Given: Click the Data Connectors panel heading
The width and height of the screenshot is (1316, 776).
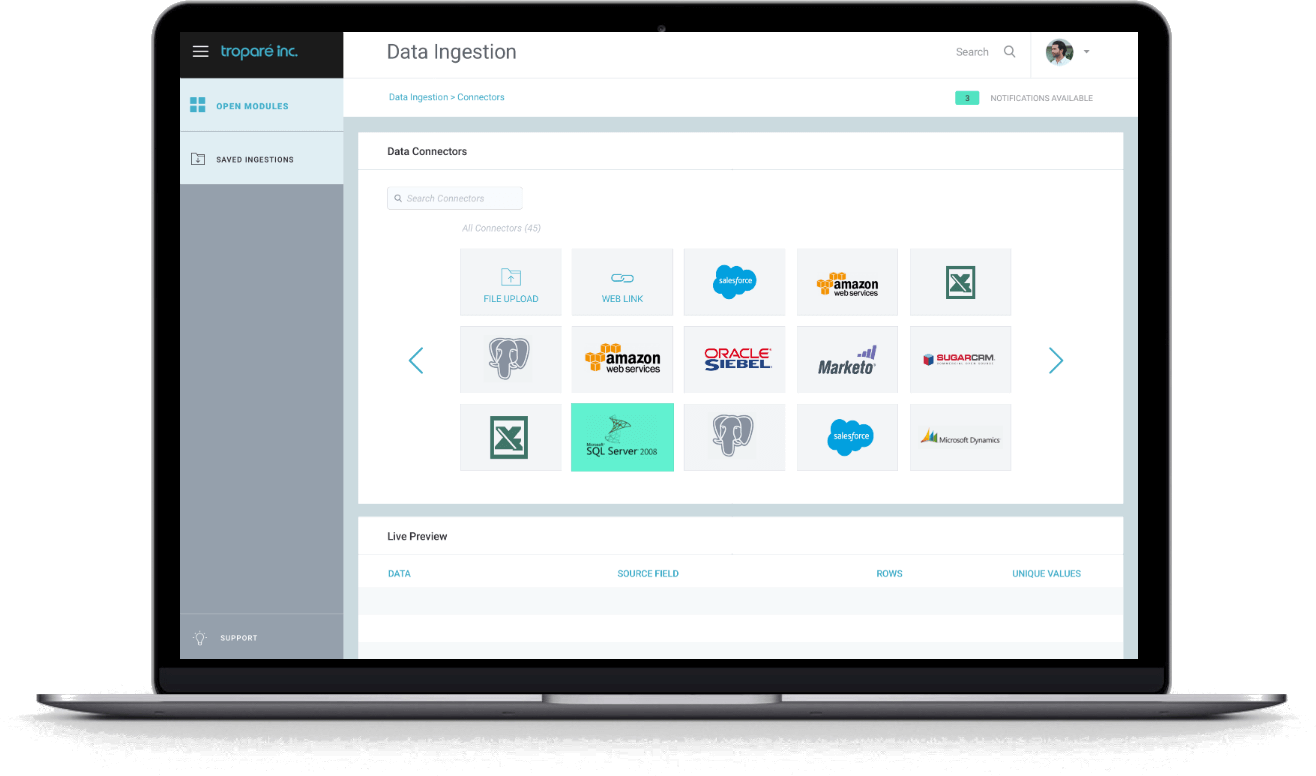Looking at the screenshot, I should click(x=427, y=151).
